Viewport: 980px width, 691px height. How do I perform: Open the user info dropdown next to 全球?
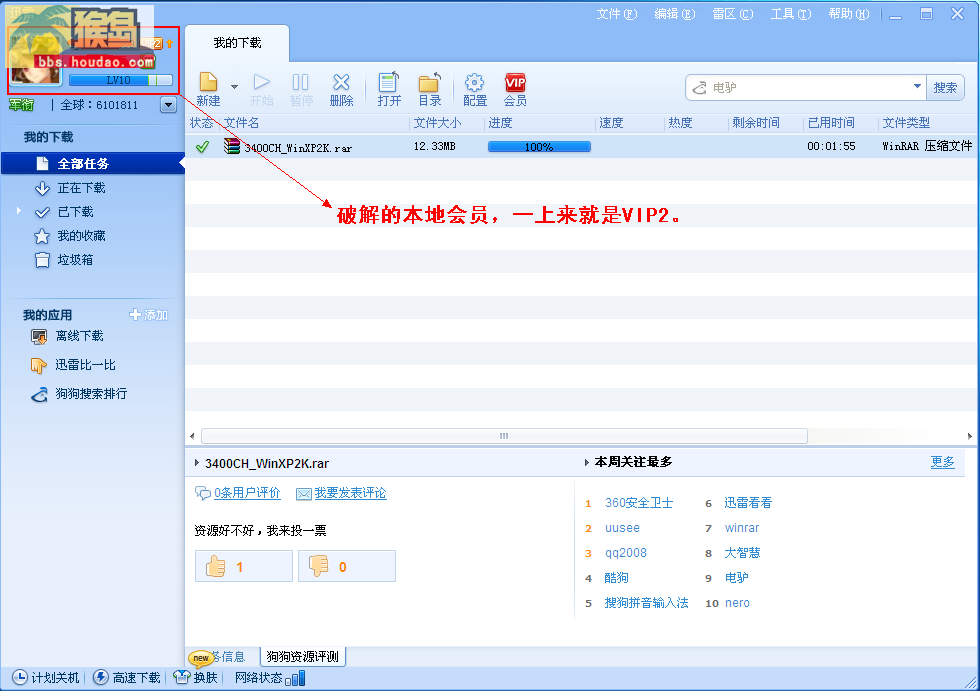pyautogui.click(x=168, y=104)
